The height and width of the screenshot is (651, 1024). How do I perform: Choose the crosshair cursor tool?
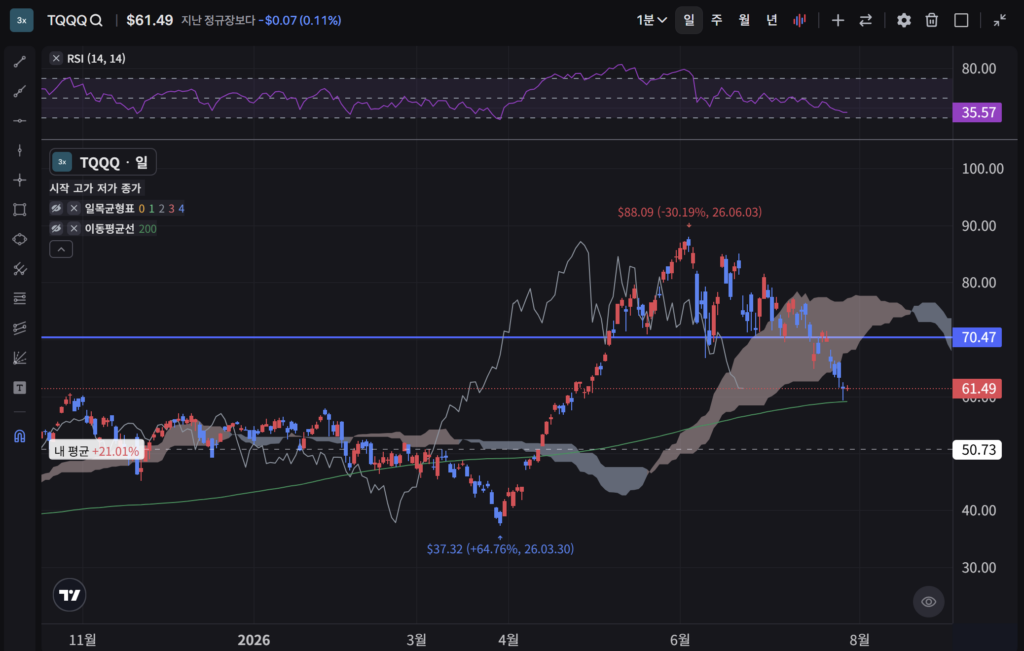tap(20, 180)
